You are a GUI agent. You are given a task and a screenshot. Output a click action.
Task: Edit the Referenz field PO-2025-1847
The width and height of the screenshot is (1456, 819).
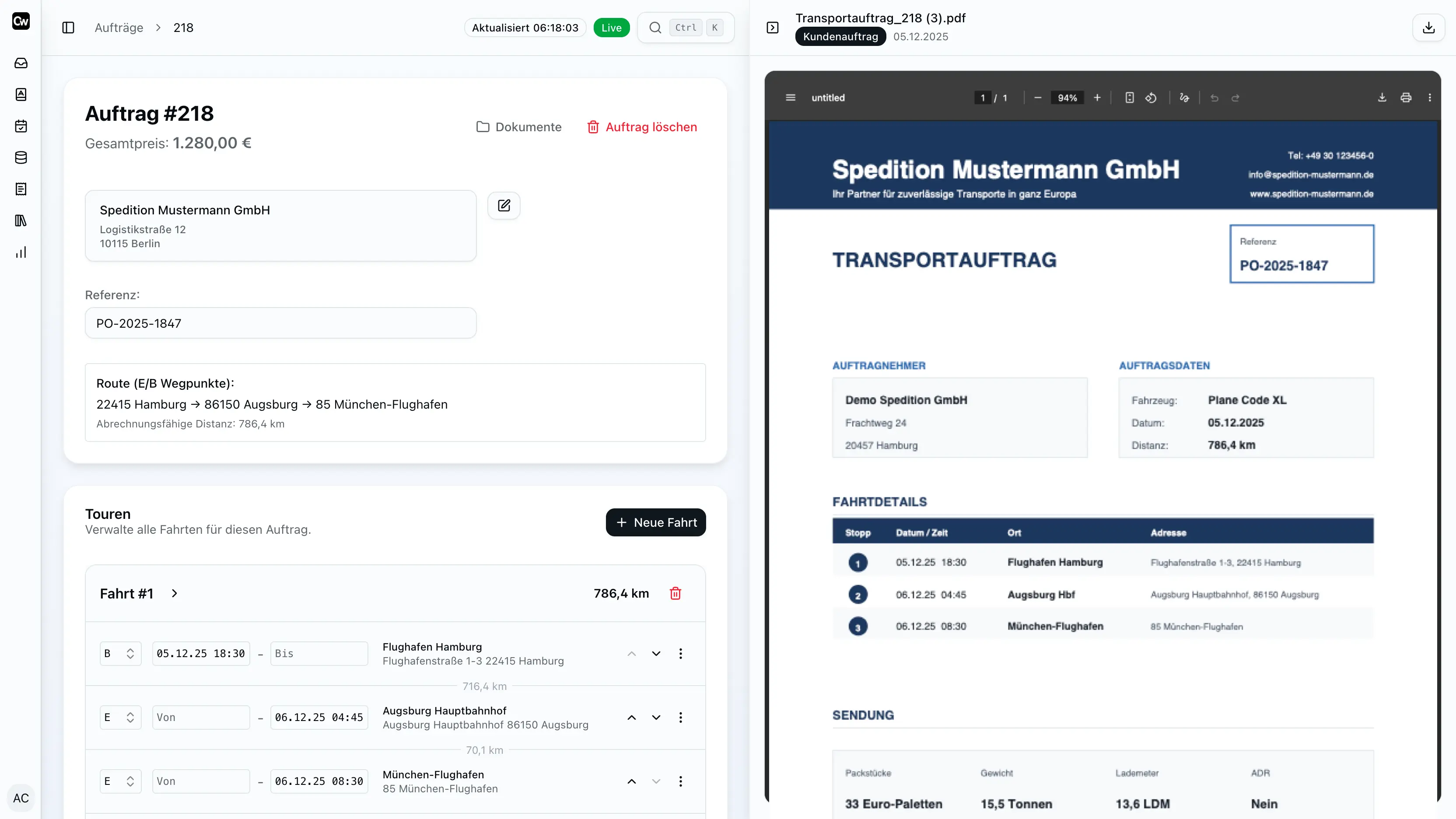[x=281, y=323]
